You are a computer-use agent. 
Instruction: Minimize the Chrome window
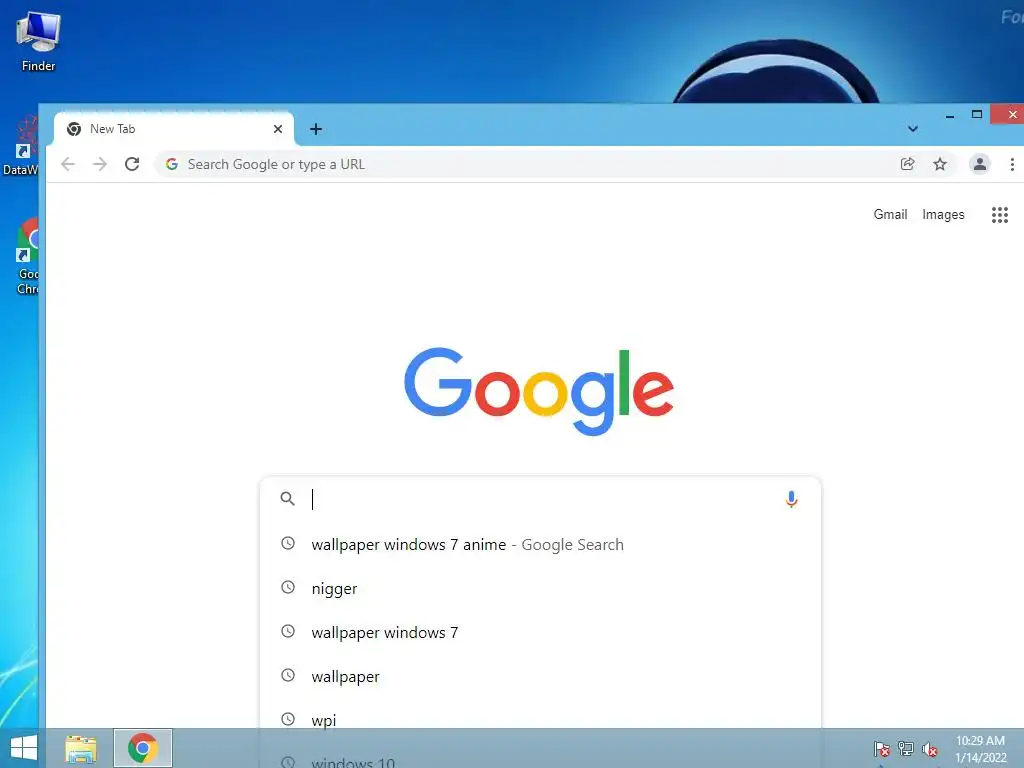pos(950,116)
